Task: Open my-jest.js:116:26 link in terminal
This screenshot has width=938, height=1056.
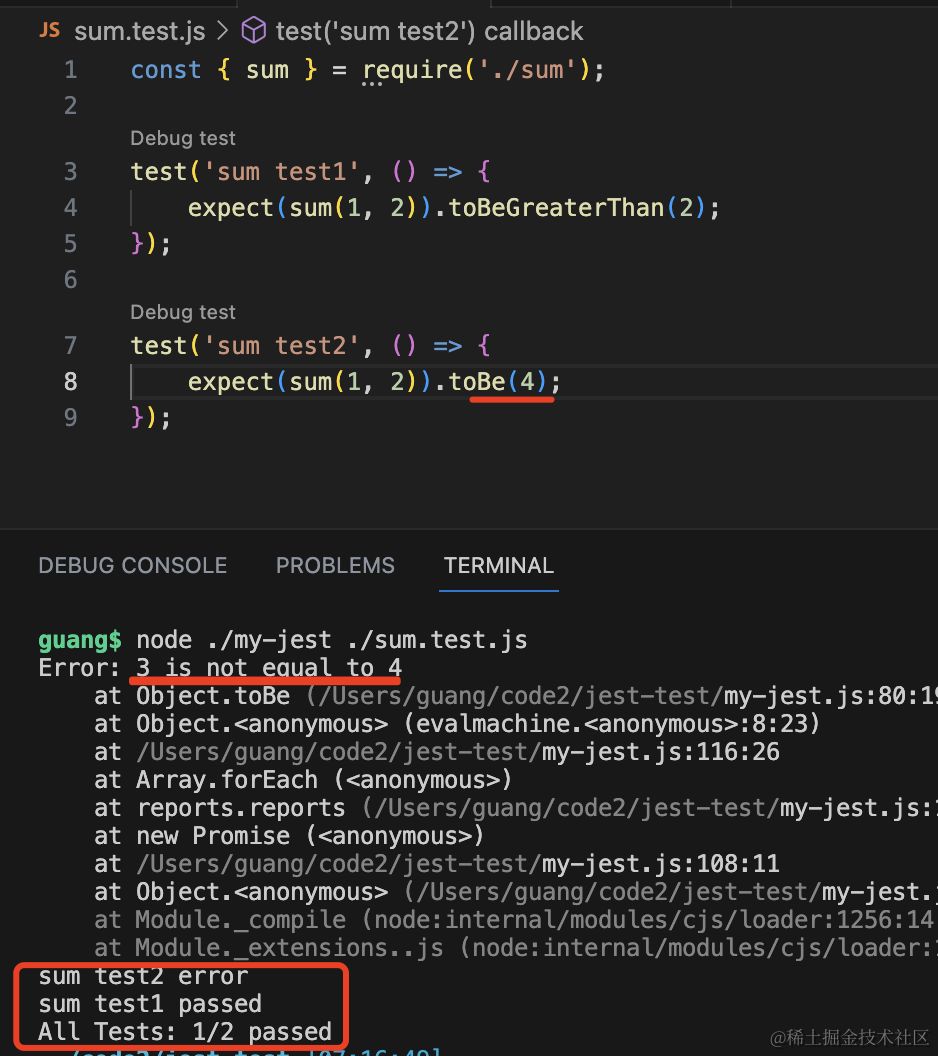Action: click(x=660, y=751)
